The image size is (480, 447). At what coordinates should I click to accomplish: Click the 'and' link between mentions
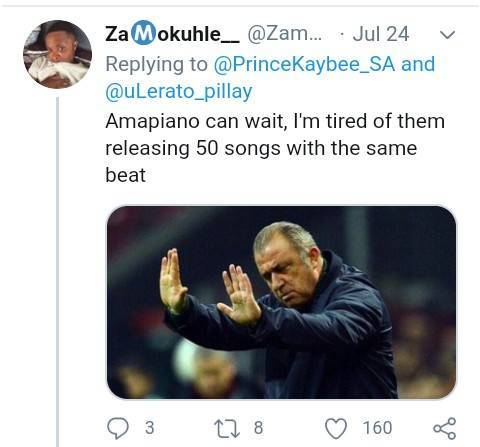pyautogui.click(x=418, y=64)
